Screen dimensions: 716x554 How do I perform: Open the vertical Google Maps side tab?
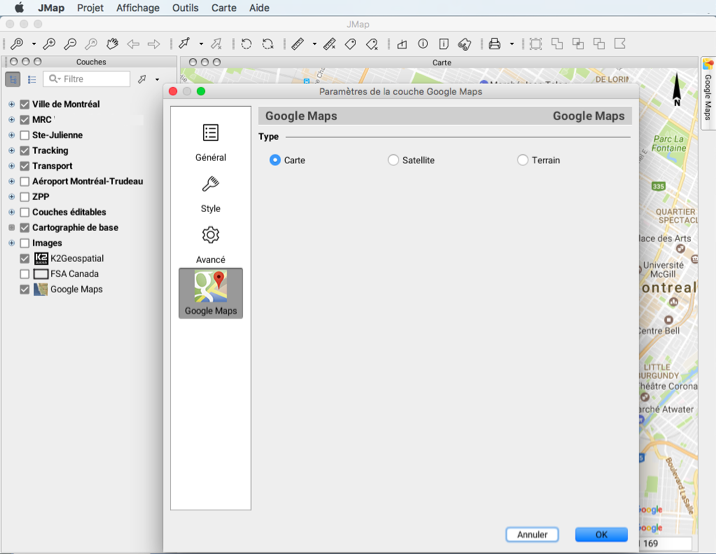708,94
